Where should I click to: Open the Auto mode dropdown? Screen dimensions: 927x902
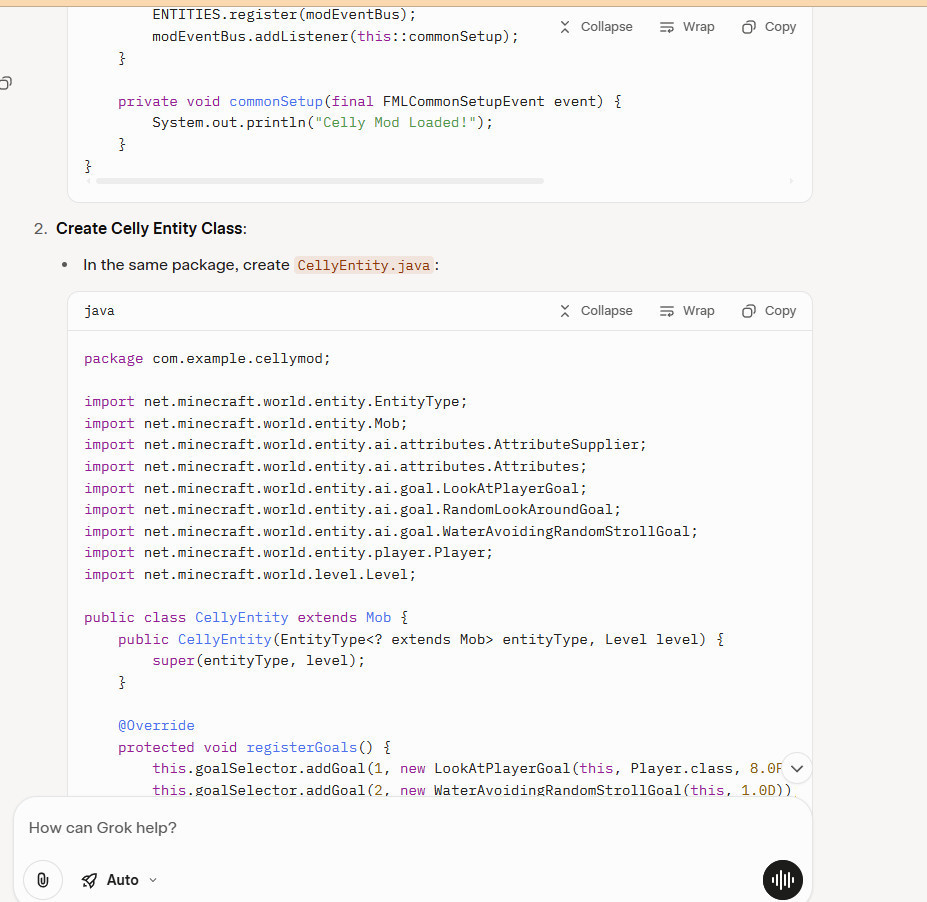pos(119,880)
